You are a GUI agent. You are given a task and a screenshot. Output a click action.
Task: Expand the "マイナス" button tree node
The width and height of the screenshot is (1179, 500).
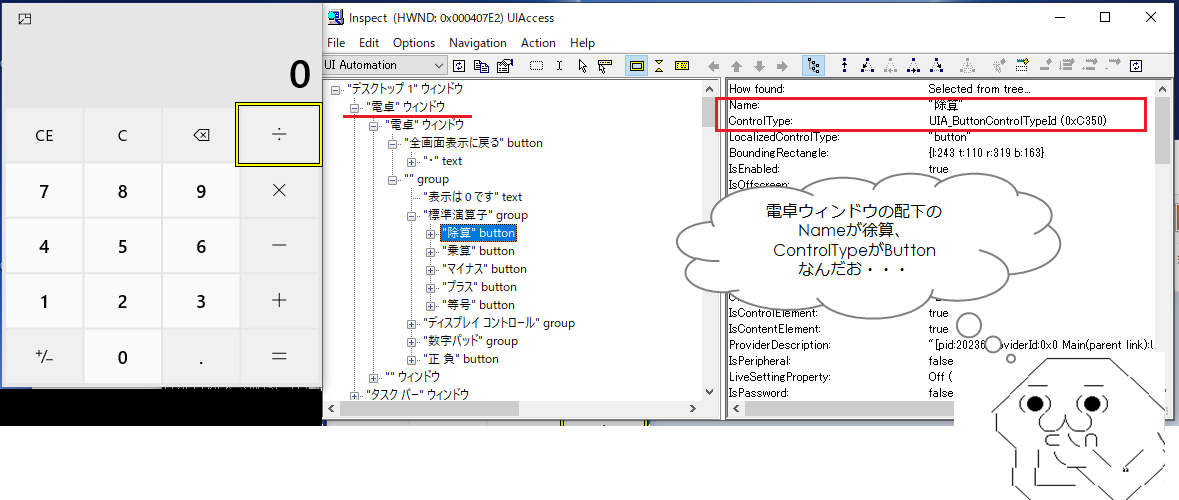tap(430, 270)
